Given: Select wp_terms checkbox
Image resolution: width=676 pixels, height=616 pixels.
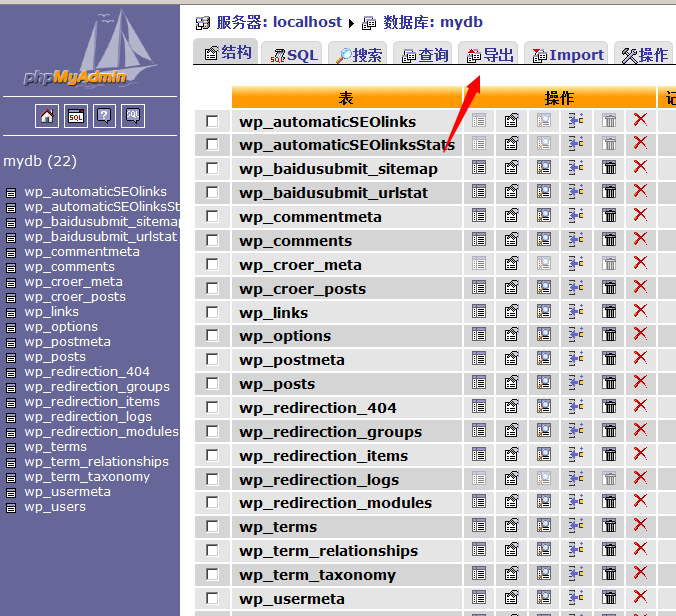Looking at the screenshot, I should click(x=212, y=526).
